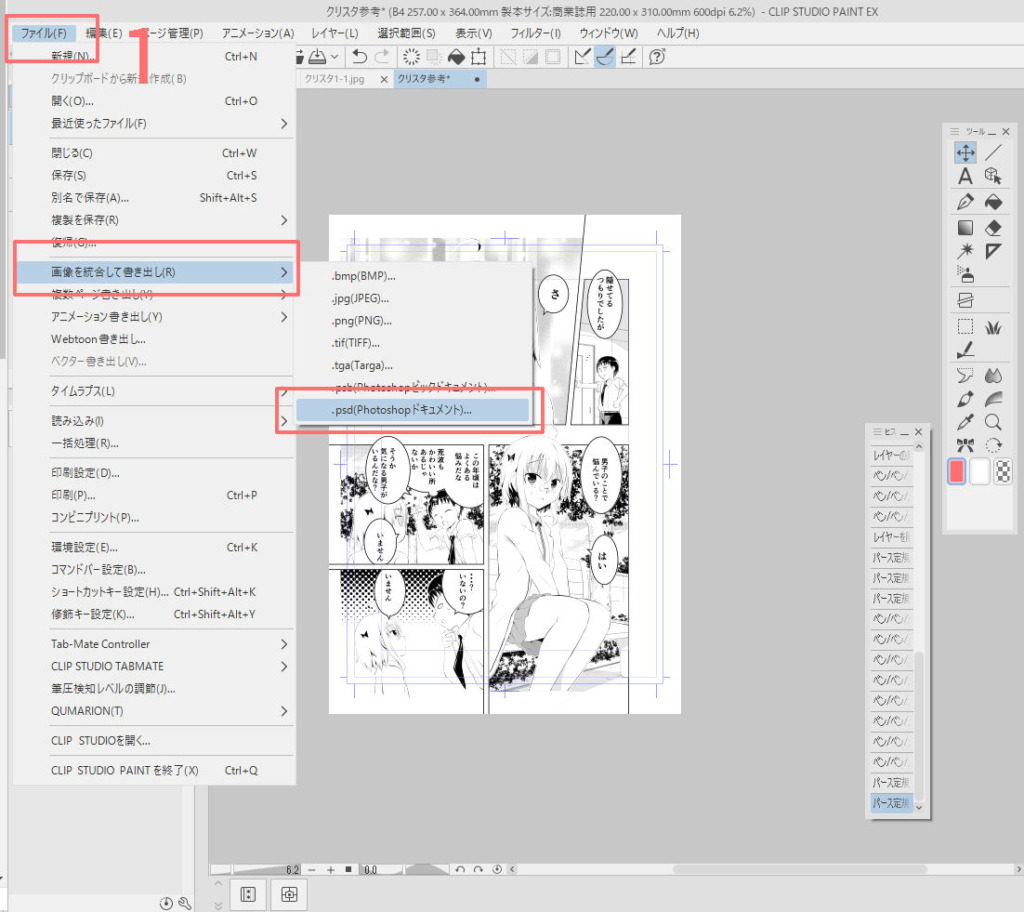Open the Filter (フィルター) menu

[x=536, y=33]
